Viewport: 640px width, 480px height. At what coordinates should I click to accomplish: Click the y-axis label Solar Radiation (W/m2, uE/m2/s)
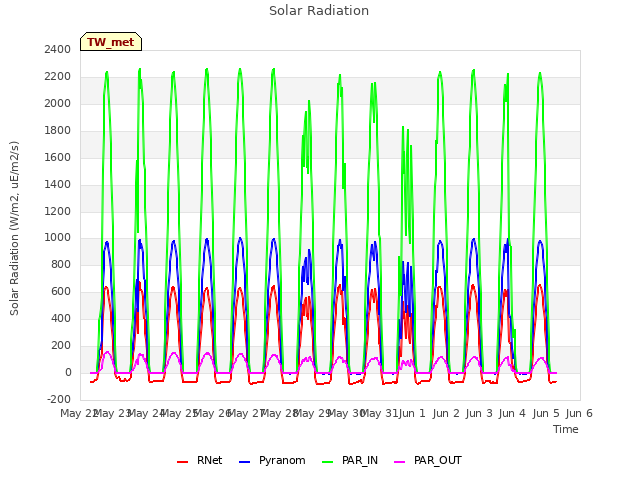pos(14,228)
